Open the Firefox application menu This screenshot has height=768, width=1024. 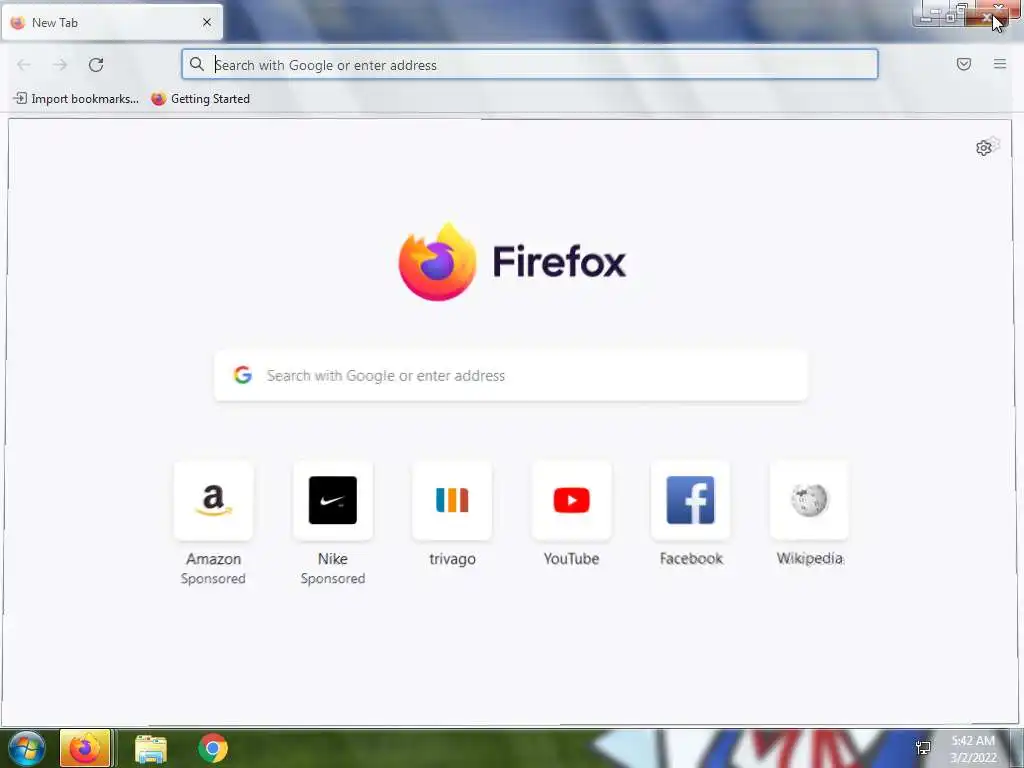(x=999, y=64)
